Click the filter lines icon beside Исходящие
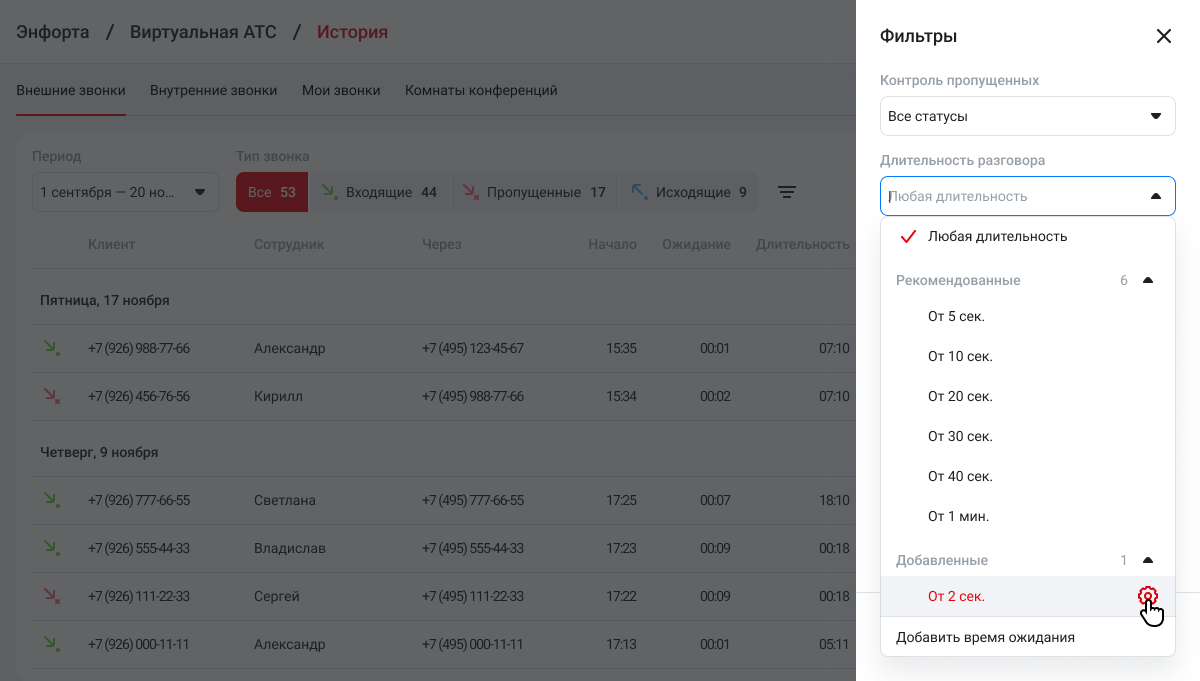The height and width of the screenshot is (681, 1200). pyautogui.click(x=787, y=192)
